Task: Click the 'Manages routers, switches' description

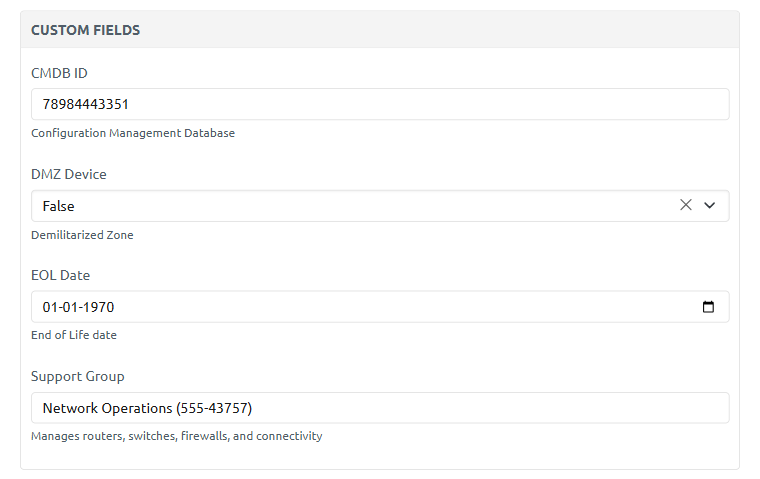Action: point(176,436)
